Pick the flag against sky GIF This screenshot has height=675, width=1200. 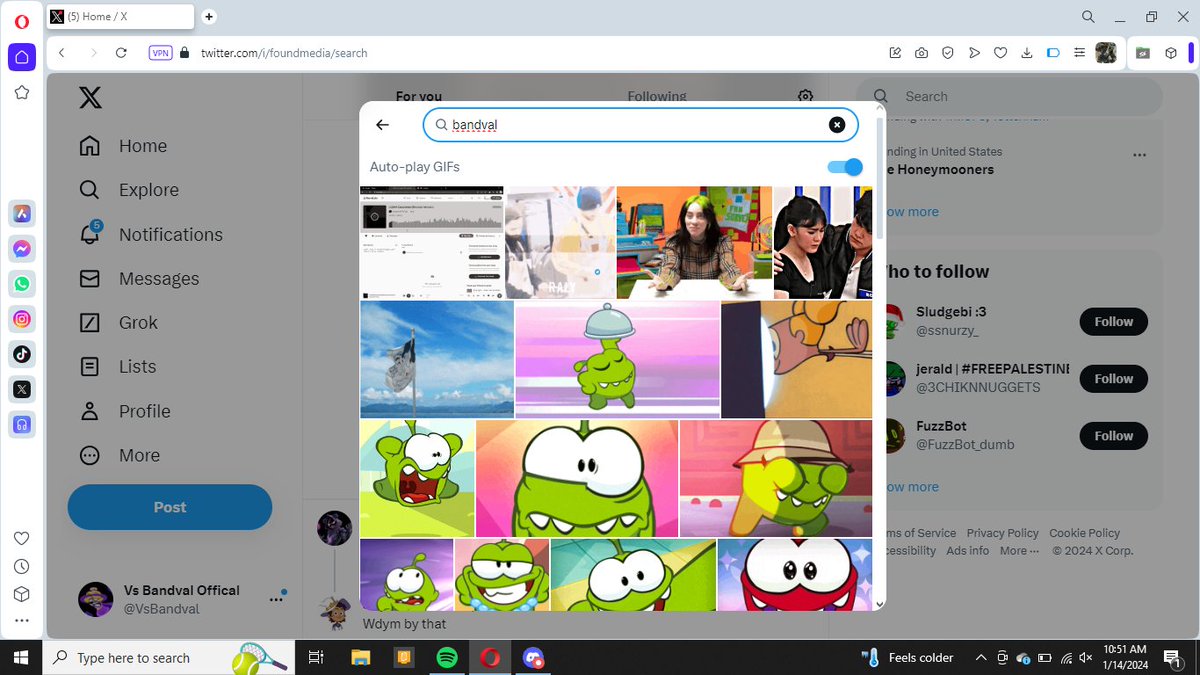437,359
